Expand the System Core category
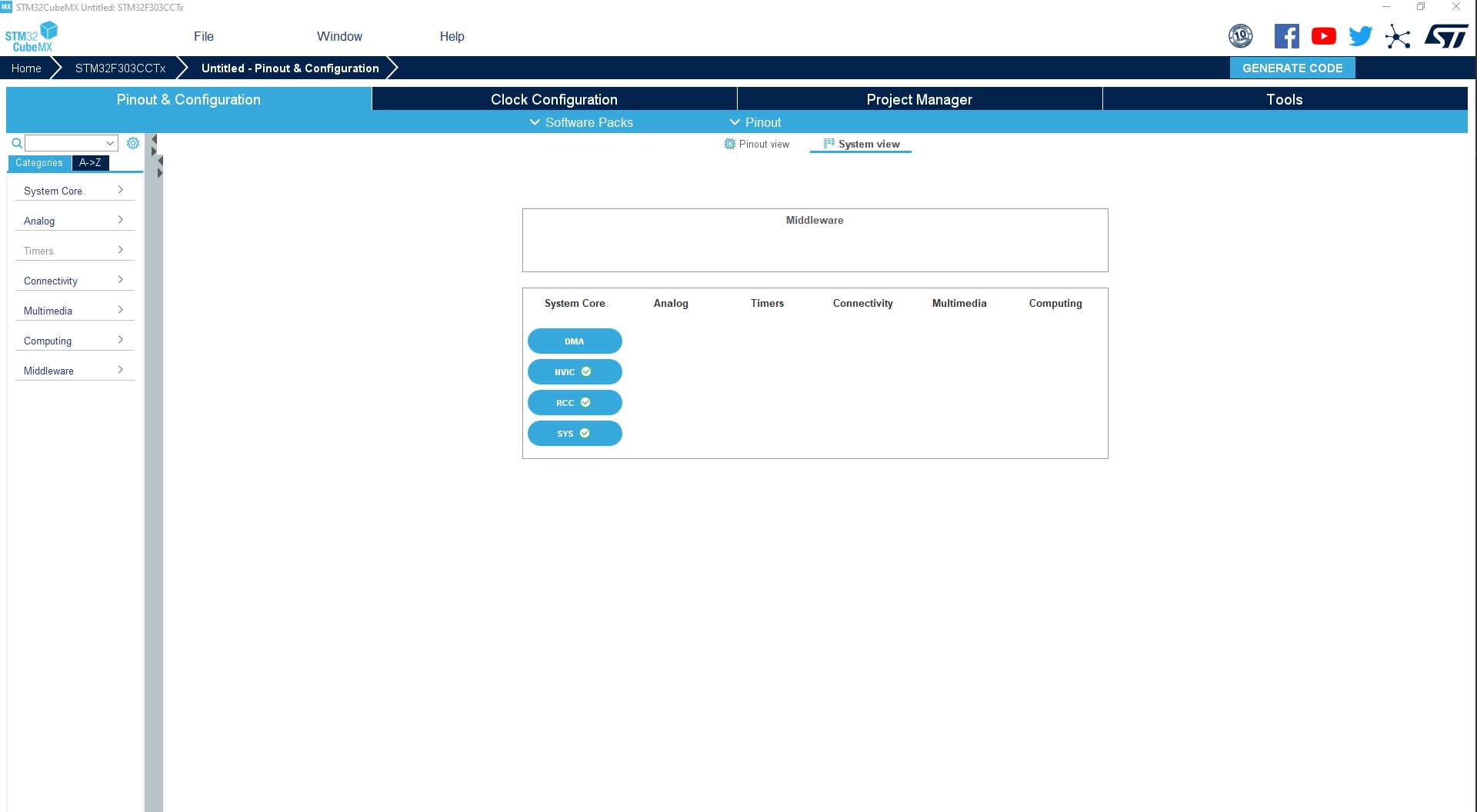 pos(74,191)
